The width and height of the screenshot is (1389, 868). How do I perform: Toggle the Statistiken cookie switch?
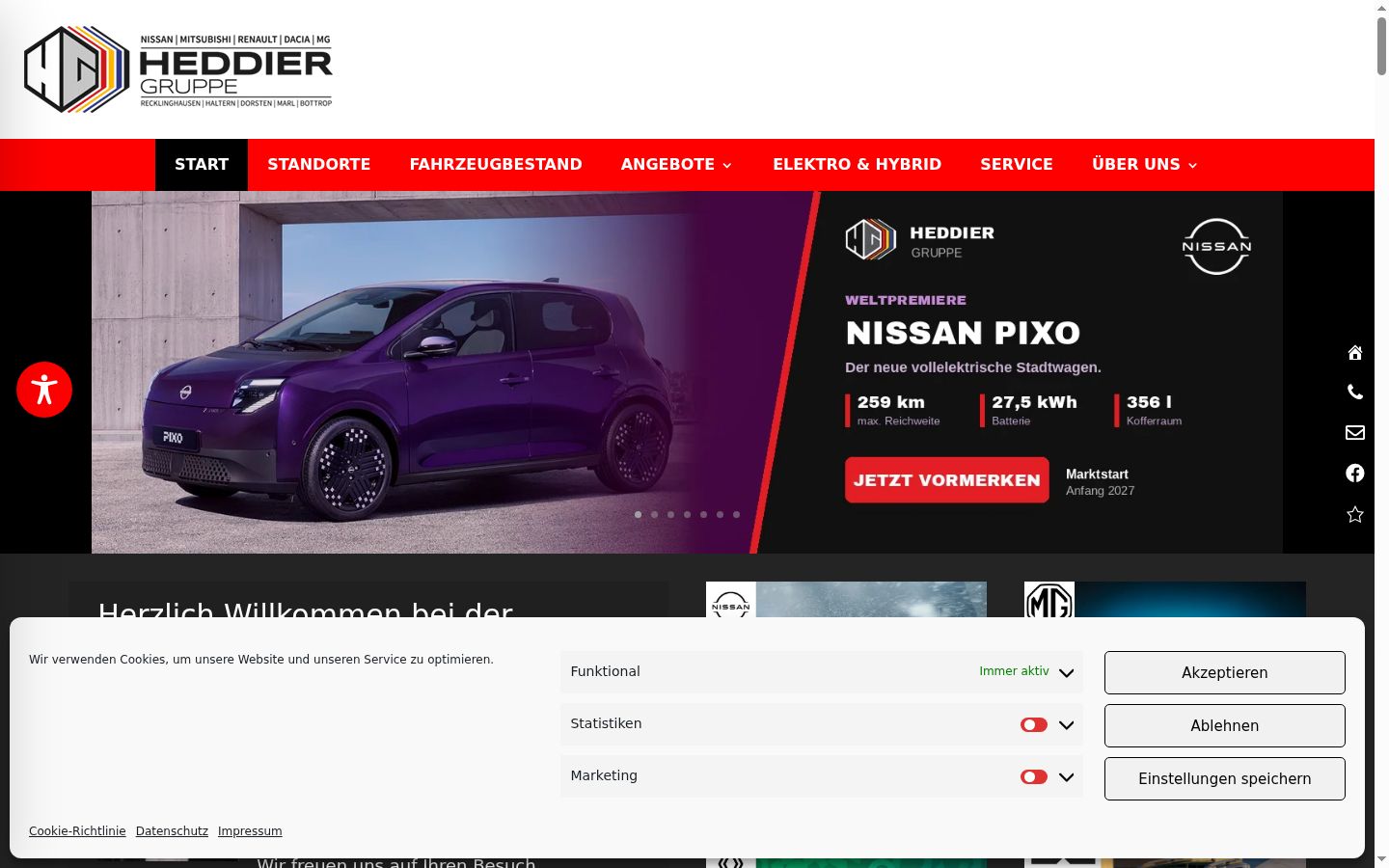(x=1034, y=724)
